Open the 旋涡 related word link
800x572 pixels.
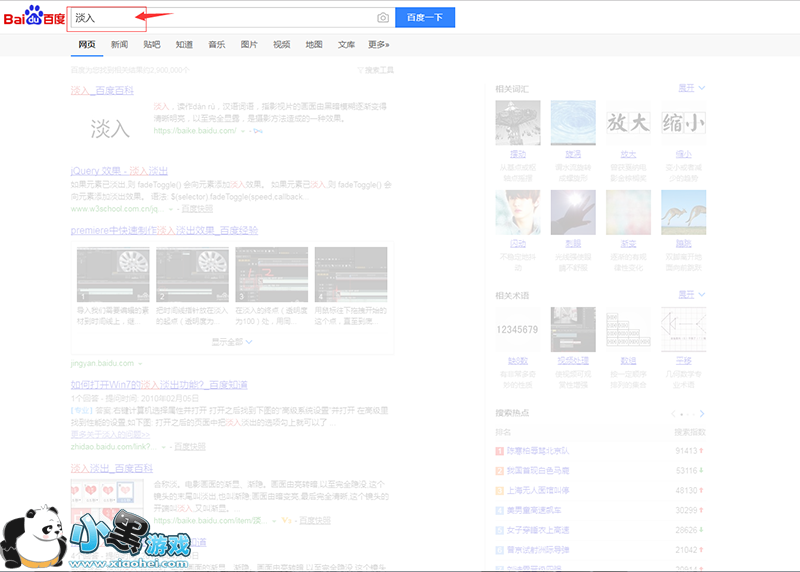point(573,154)
